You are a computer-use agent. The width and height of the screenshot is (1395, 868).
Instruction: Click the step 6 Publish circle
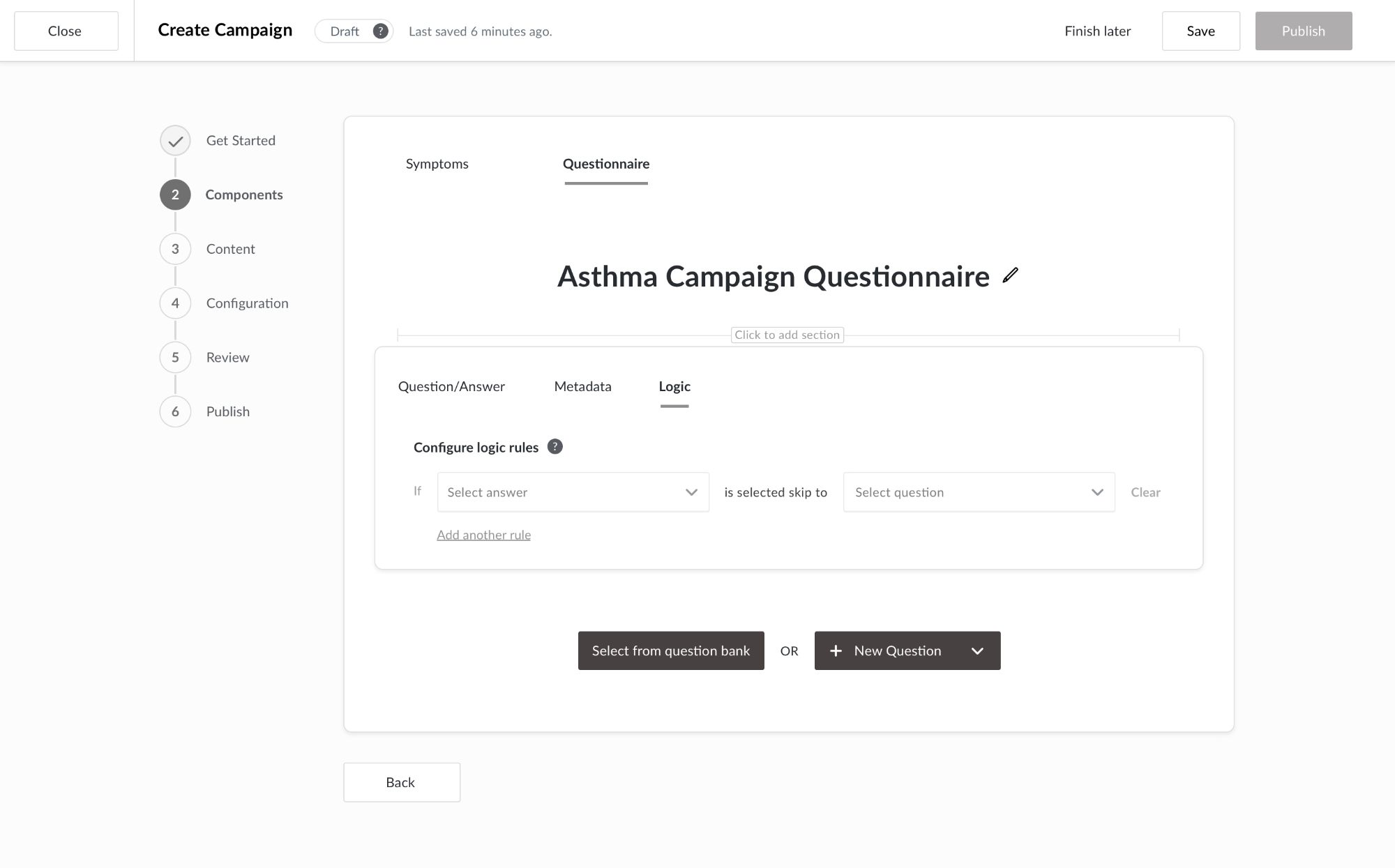coord(175,411)
